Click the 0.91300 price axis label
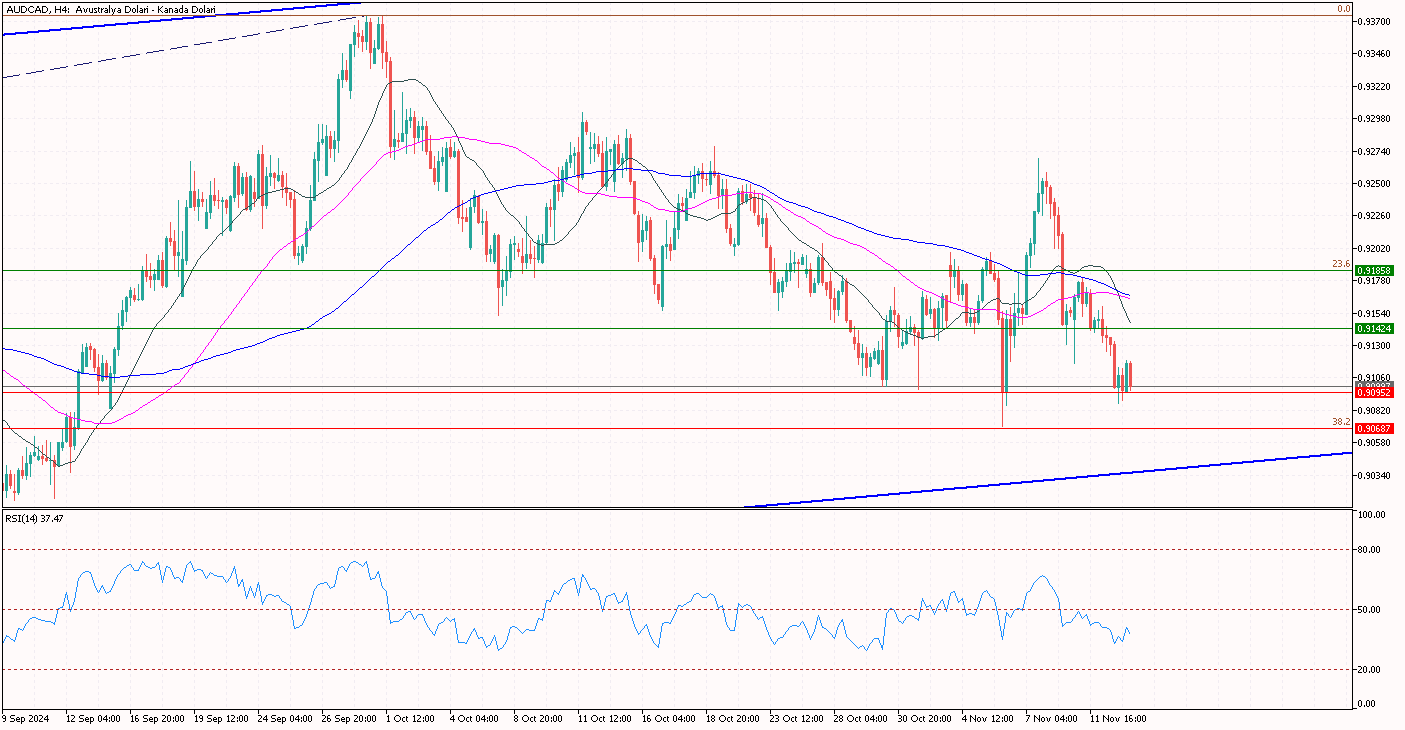The width and height of the screenshot is (1405, 730). [1376, 346]
